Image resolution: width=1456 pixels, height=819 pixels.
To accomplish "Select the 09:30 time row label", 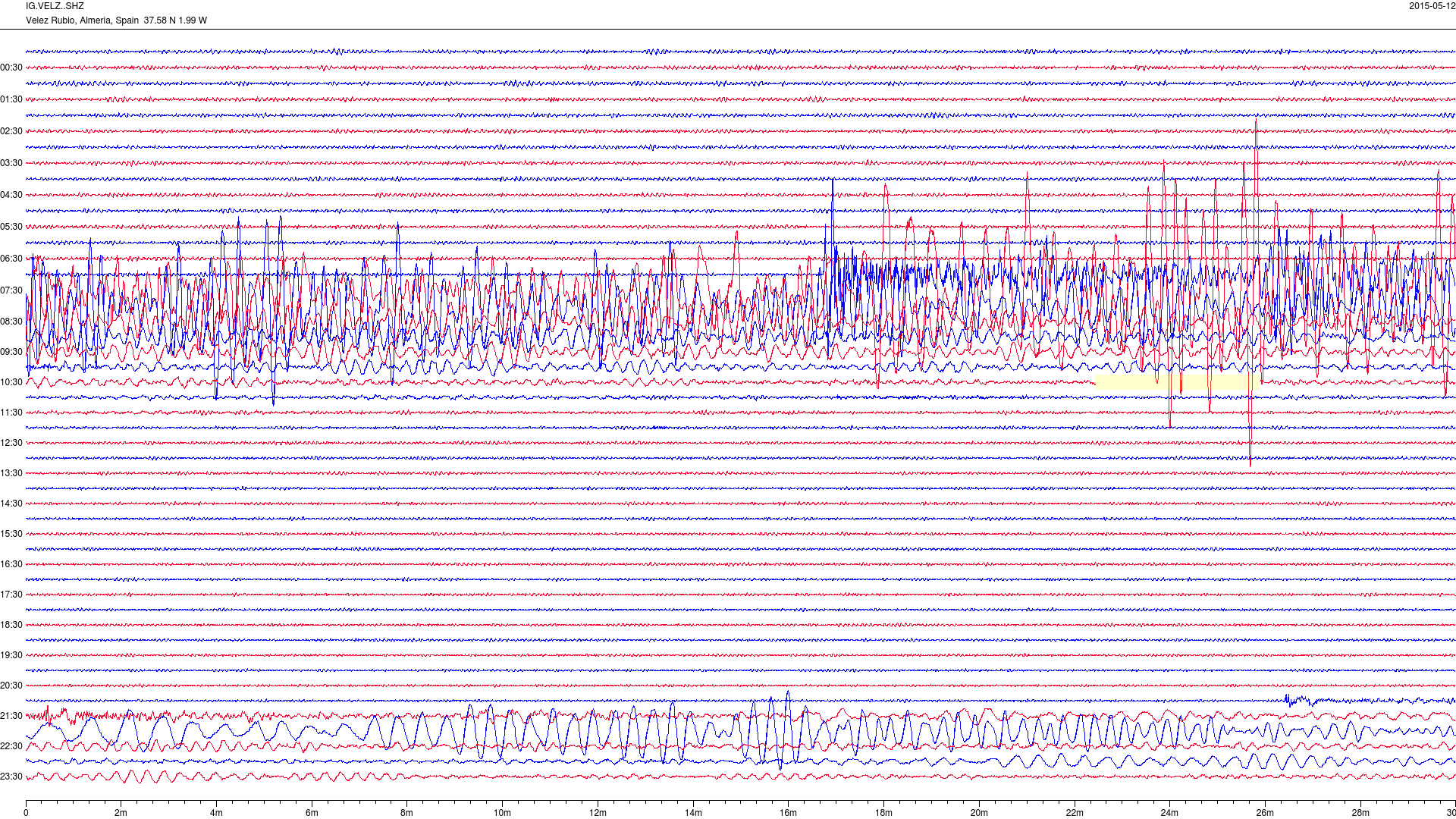I will pyautogui.click(x=11, y=352).
